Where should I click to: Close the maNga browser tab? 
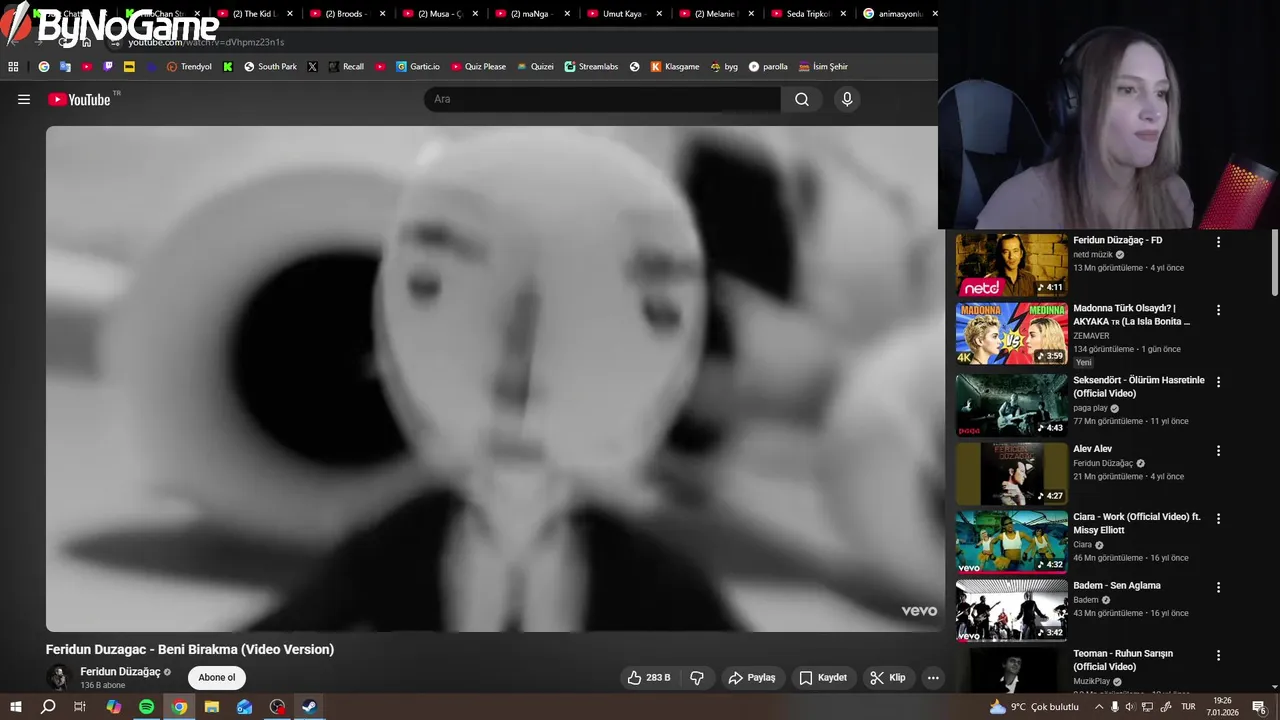[567, 14]
